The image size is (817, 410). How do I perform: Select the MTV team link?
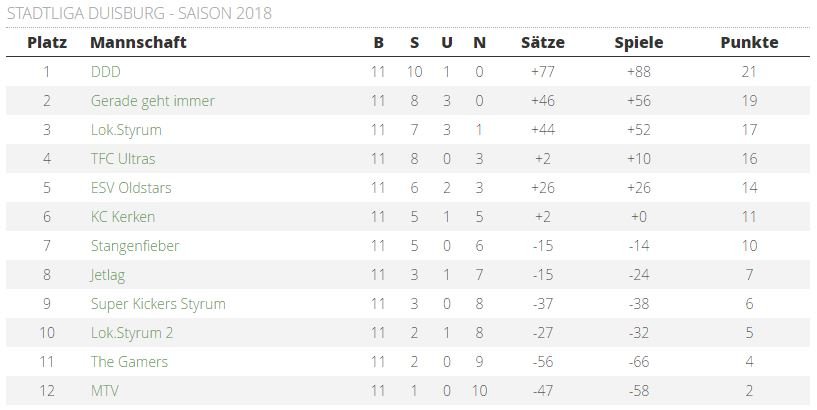tap(104, 391)
